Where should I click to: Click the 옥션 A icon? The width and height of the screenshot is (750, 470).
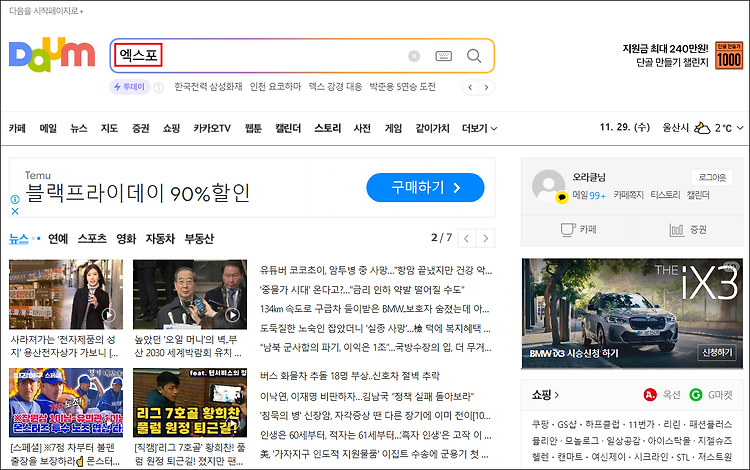click(x=650, y=395)
